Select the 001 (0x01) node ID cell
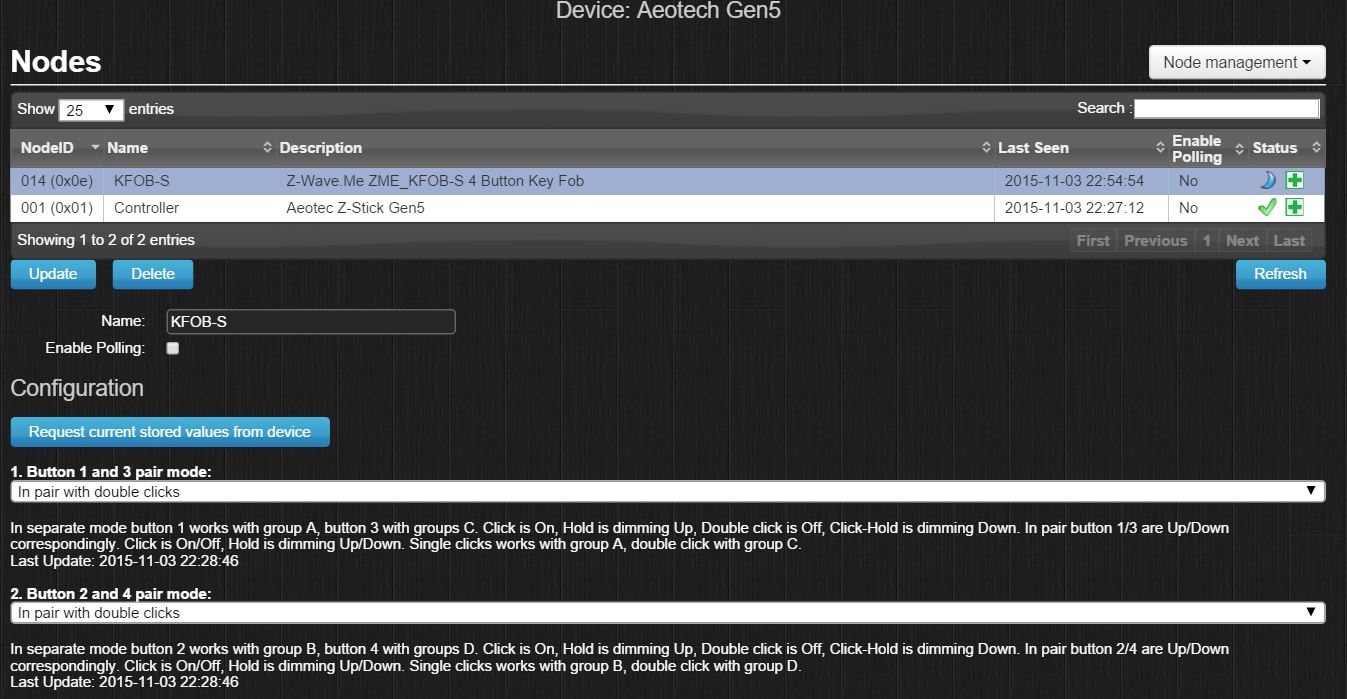The height and width of the screenshot is (699, 1347). point(57,208)
